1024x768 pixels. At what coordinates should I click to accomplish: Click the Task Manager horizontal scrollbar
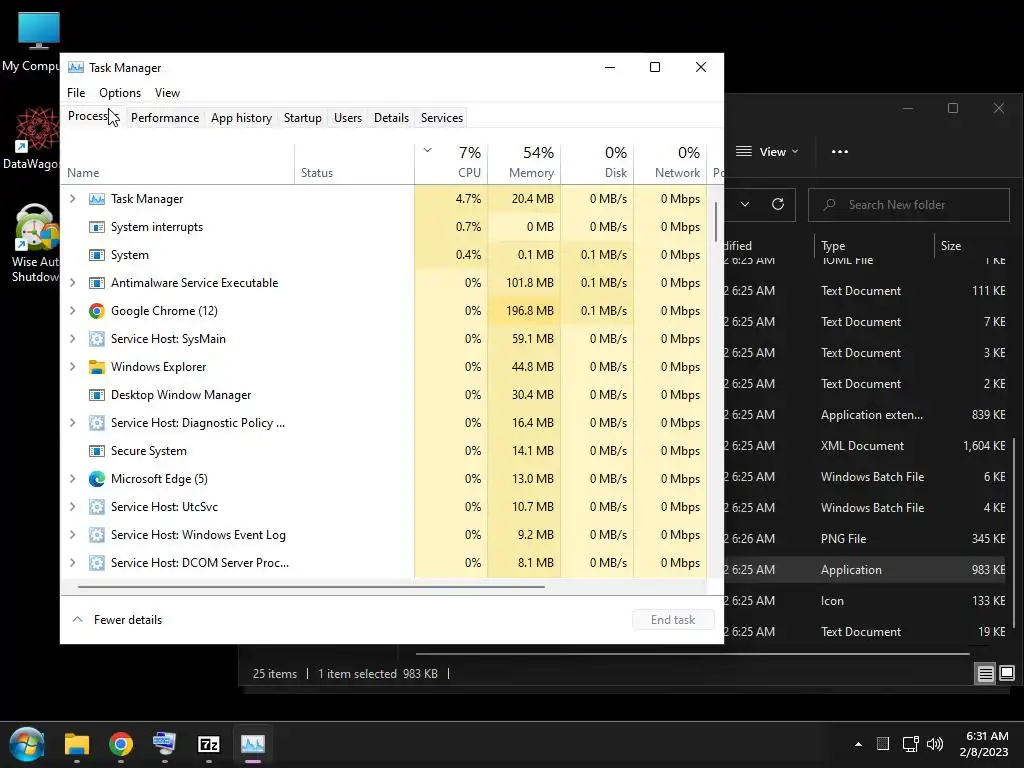click(x=311, y=586)
